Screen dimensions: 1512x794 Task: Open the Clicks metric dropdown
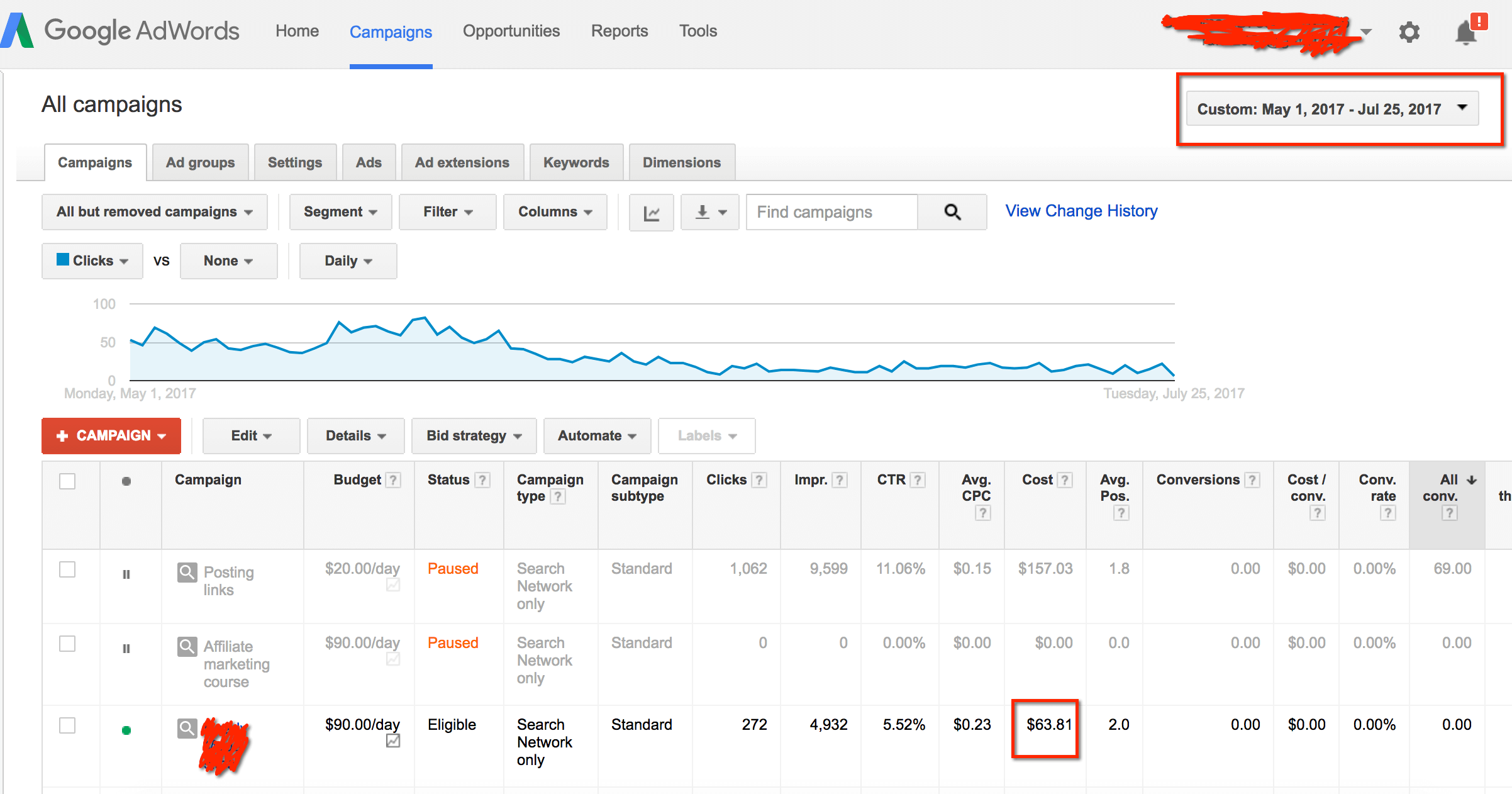pyautogui.click(x=92, y=261)
